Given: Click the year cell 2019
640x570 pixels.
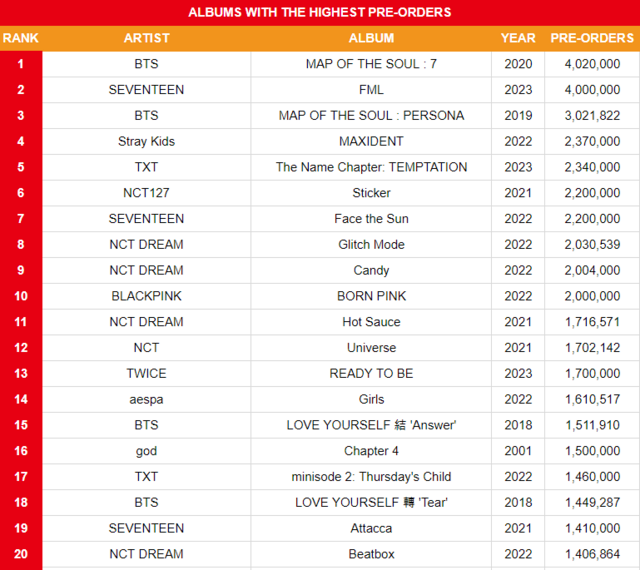Looking at the screenshot, I should [x=518, y=115].
